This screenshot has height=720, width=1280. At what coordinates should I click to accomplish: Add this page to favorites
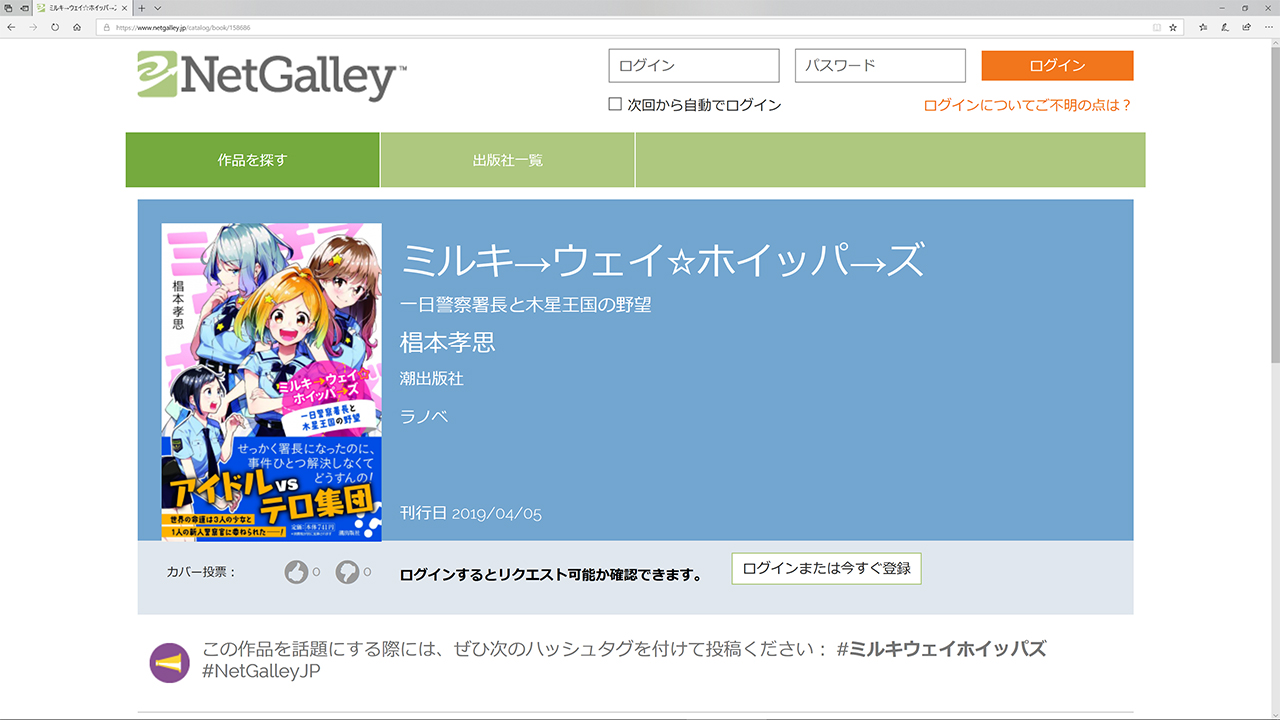tap(1173, 27)
